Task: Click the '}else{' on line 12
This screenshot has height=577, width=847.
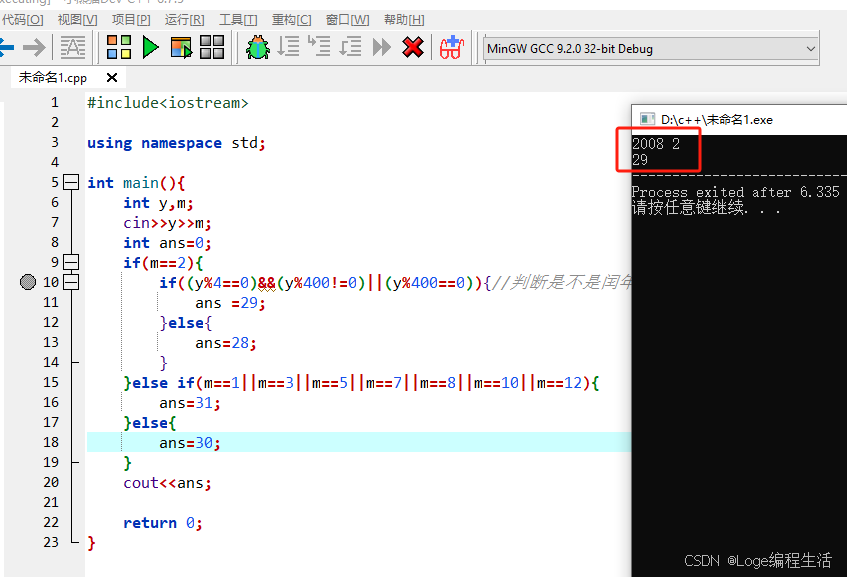Action: point(185,323)
